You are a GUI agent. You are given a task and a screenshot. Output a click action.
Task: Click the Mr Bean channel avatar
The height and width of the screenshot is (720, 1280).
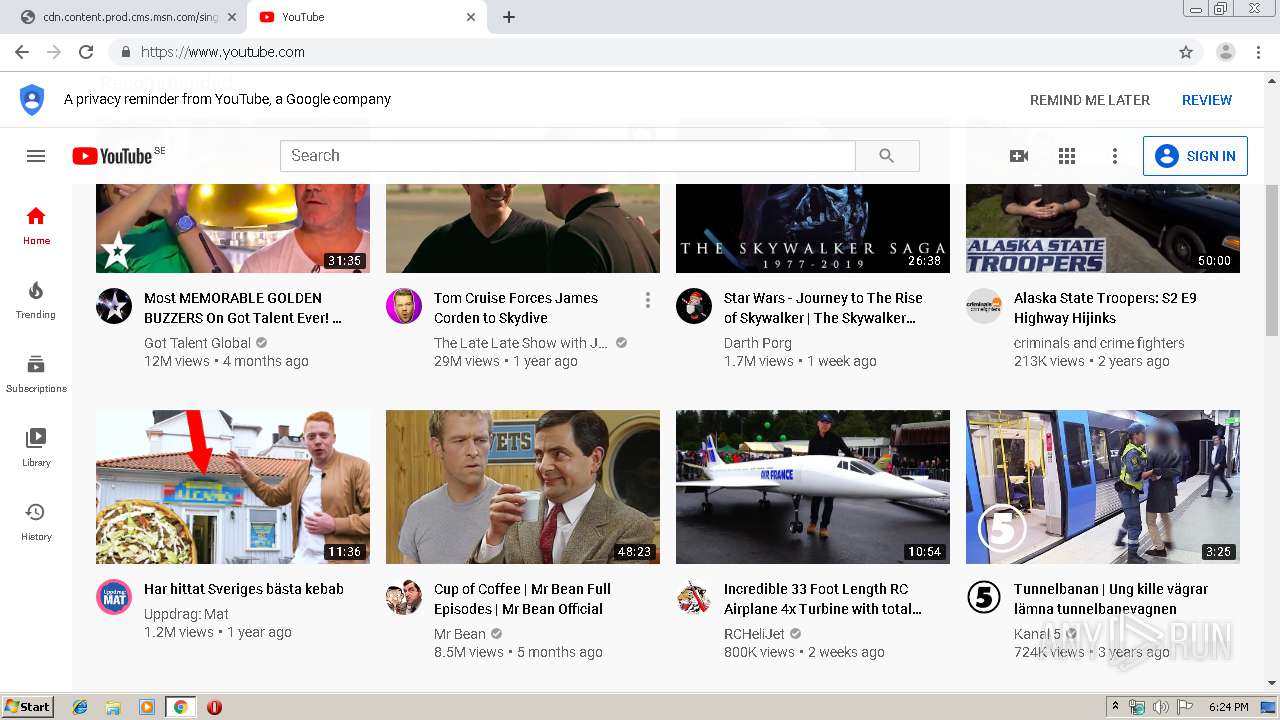[404, 597]
